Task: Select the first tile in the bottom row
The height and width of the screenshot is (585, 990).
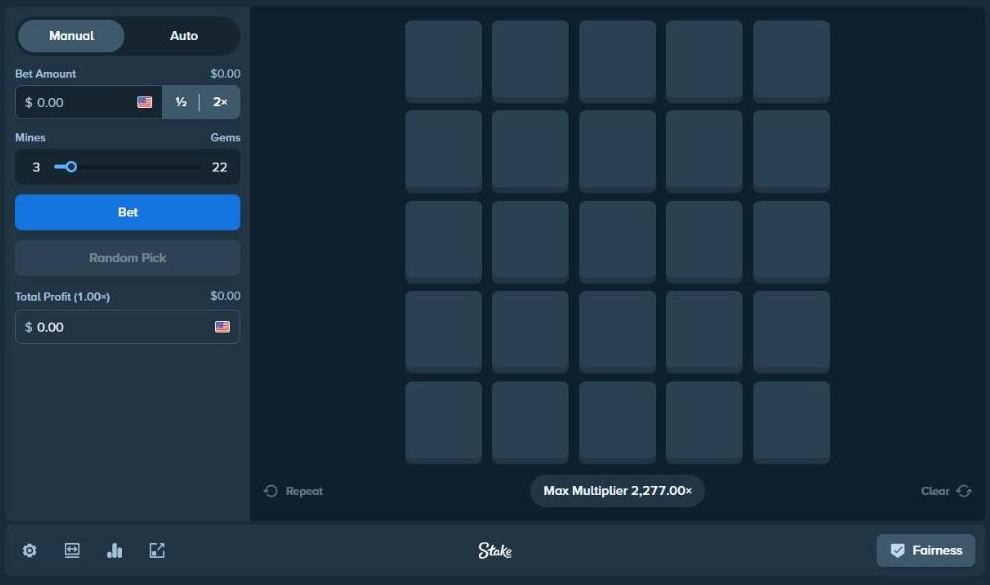Action: 443,422
